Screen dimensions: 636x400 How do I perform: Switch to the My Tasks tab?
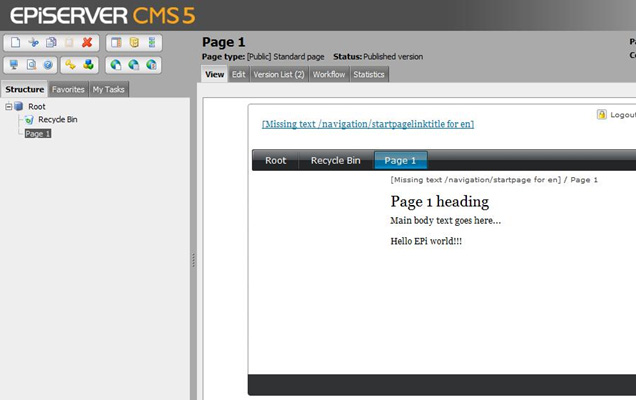[109, 89]
